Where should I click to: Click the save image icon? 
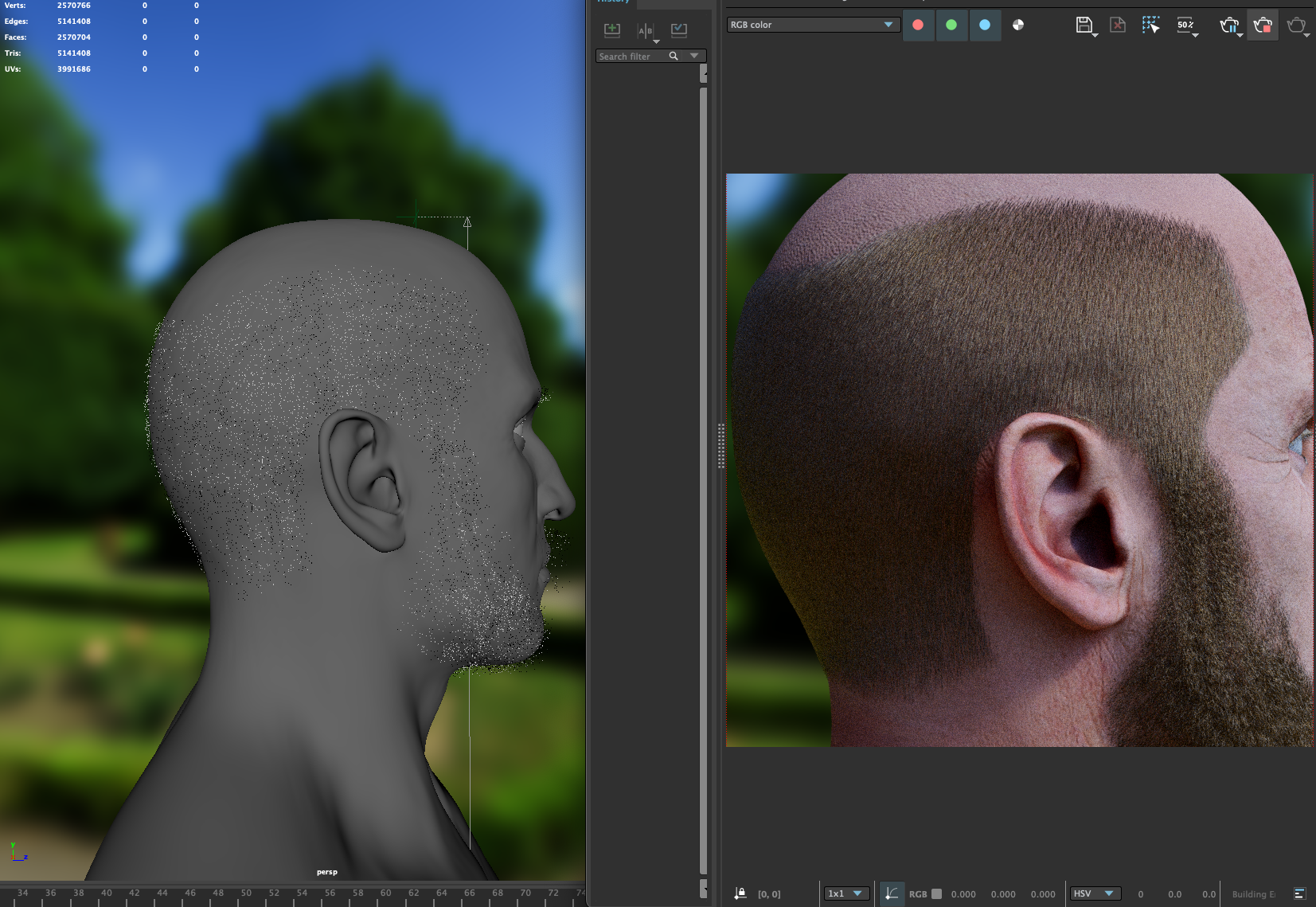point(1084,25)
